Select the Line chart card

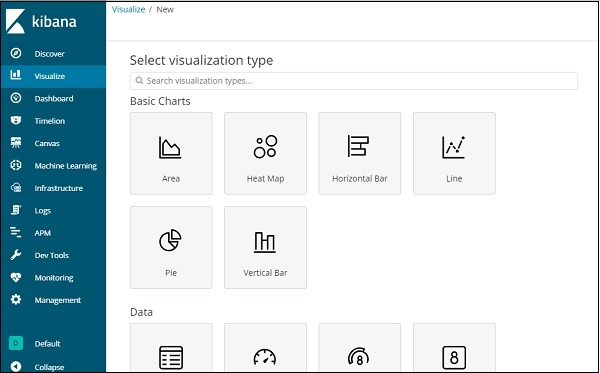pos(454,153)
